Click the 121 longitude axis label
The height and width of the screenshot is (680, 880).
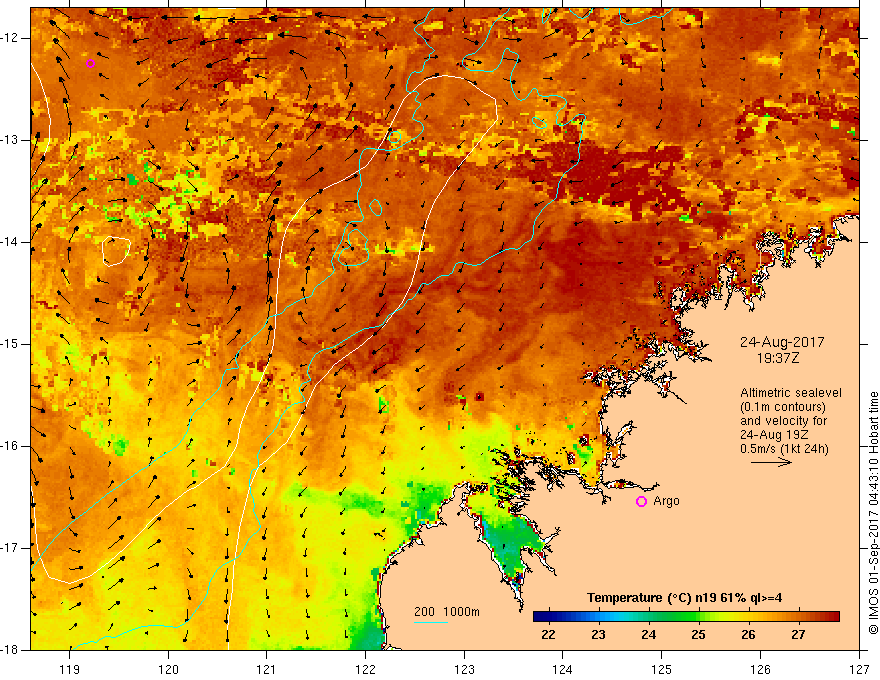click(267, 669)
